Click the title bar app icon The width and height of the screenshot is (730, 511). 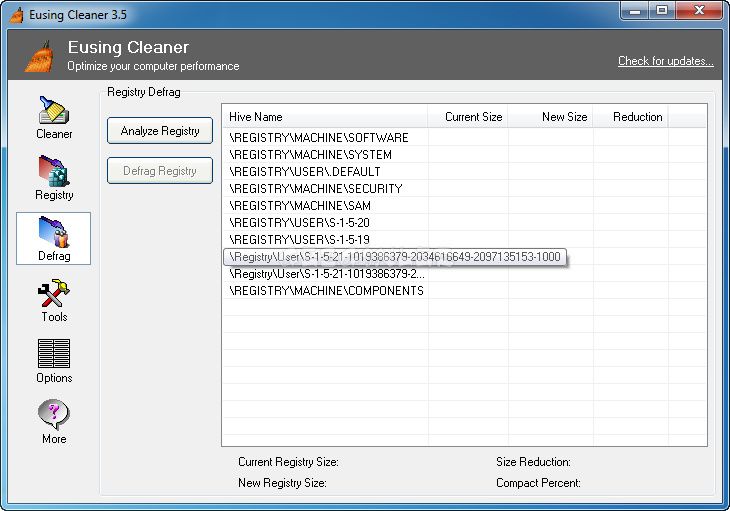pos(17,15)
